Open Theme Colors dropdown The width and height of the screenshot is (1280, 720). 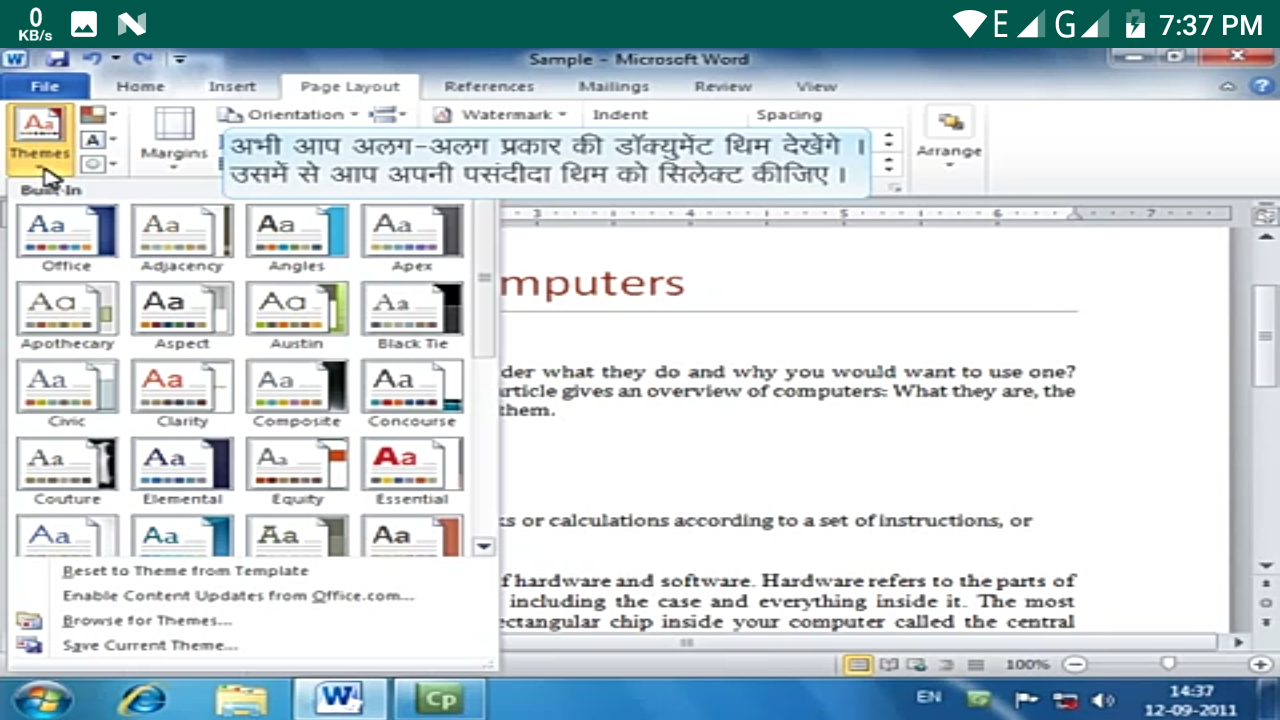[98, 115]
